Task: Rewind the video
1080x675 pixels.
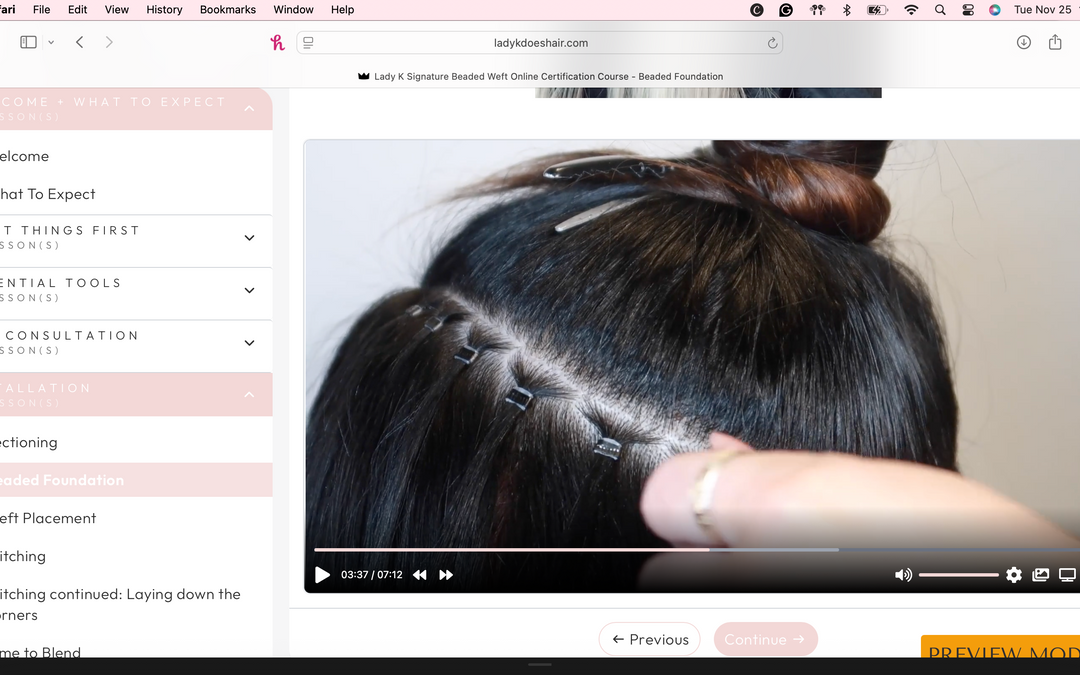Action: (x=420, y=575)
